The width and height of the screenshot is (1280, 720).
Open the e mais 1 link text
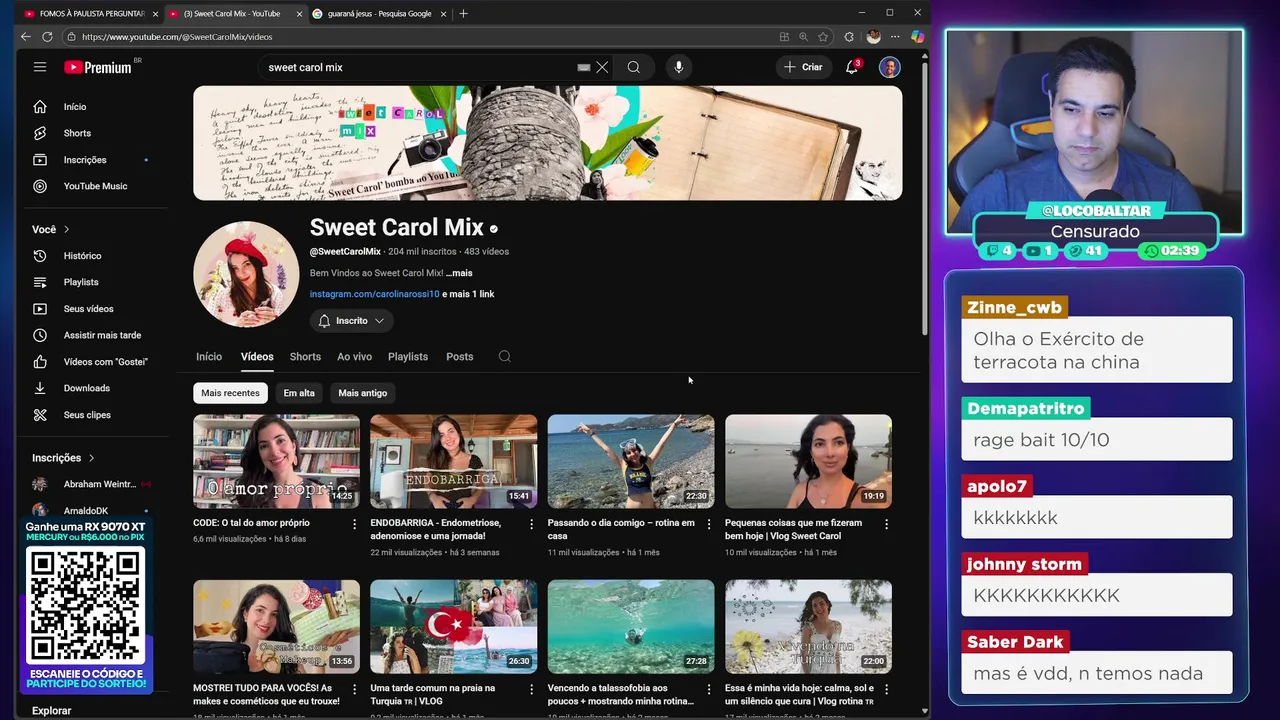click(x=468, y=294)
